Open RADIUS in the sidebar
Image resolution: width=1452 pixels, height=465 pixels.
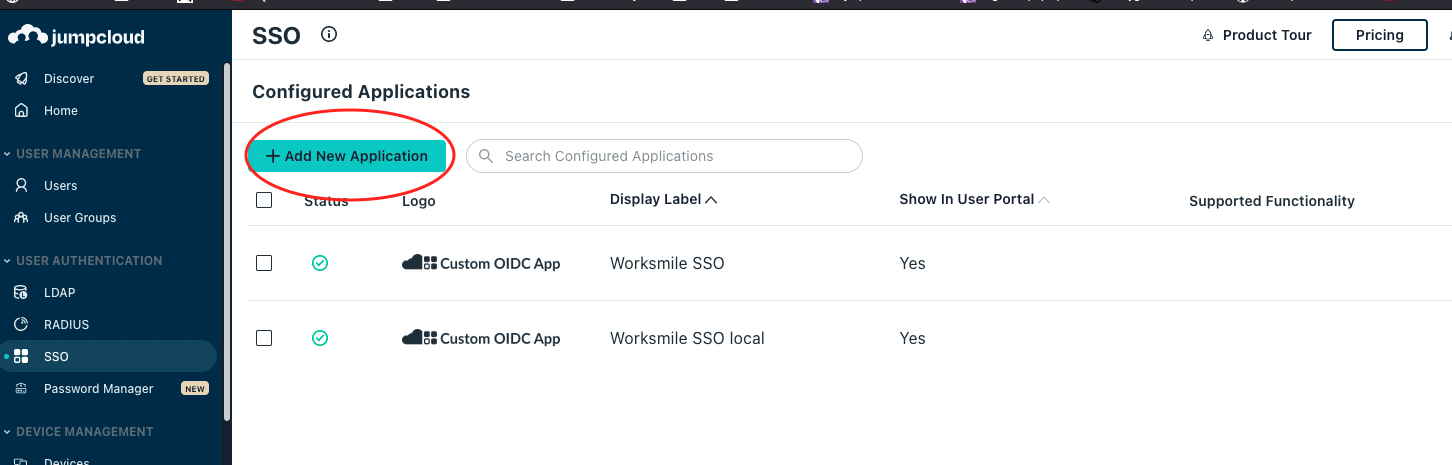pyautogui.click(x=67, y=325)
